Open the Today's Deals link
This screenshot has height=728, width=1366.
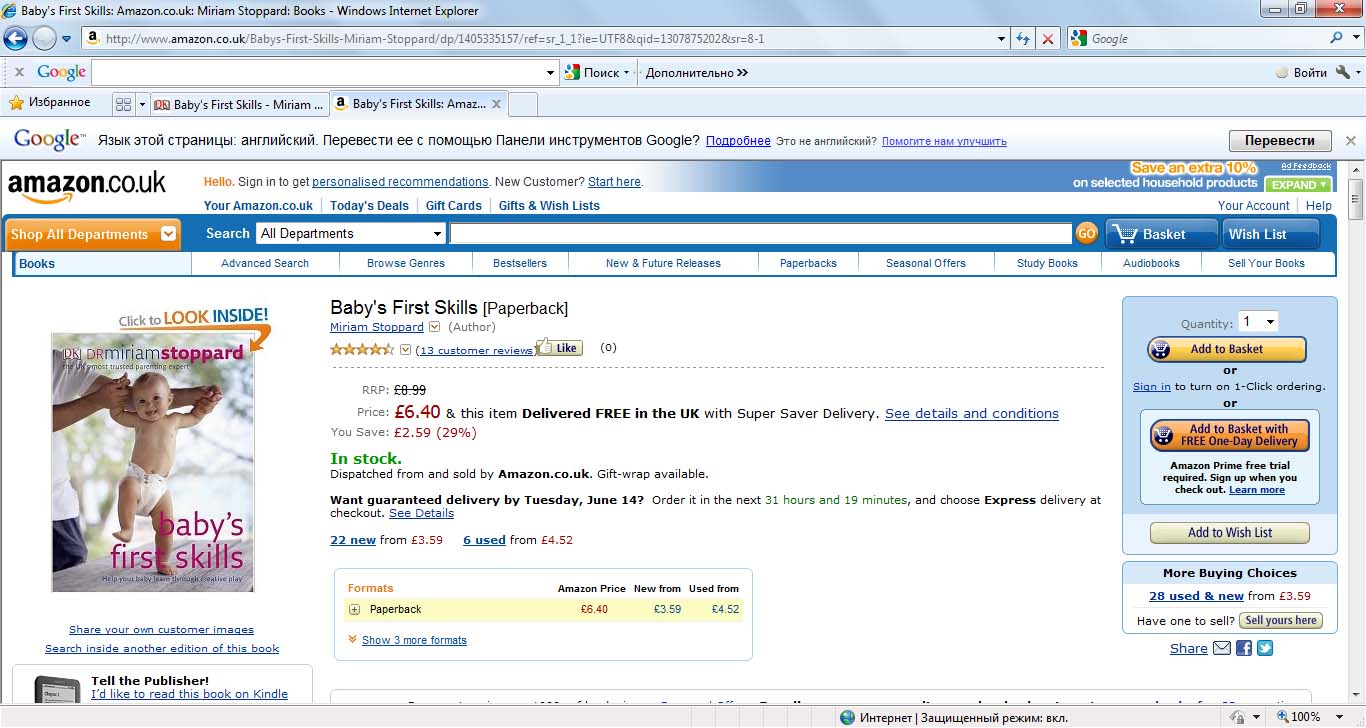[369, 205]
